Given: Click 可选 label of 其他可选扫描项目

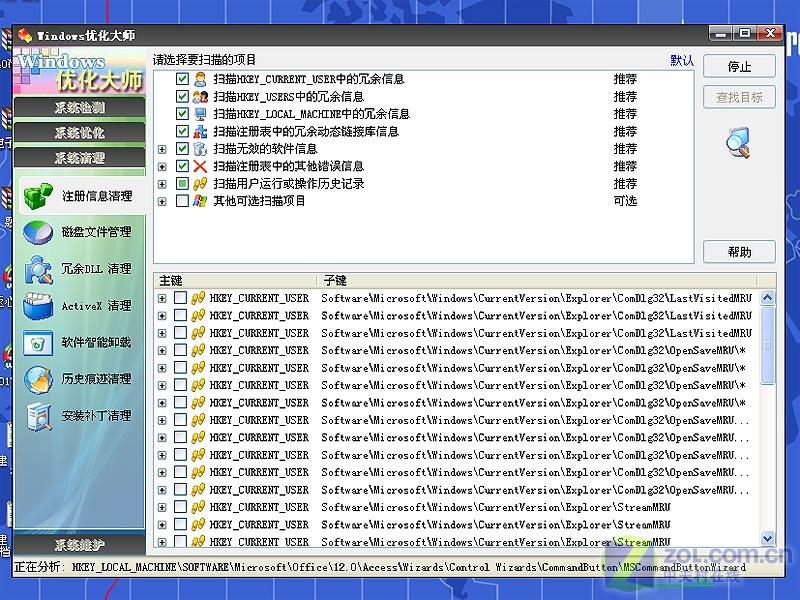Looking at the screenshot, I should [625, 201].
